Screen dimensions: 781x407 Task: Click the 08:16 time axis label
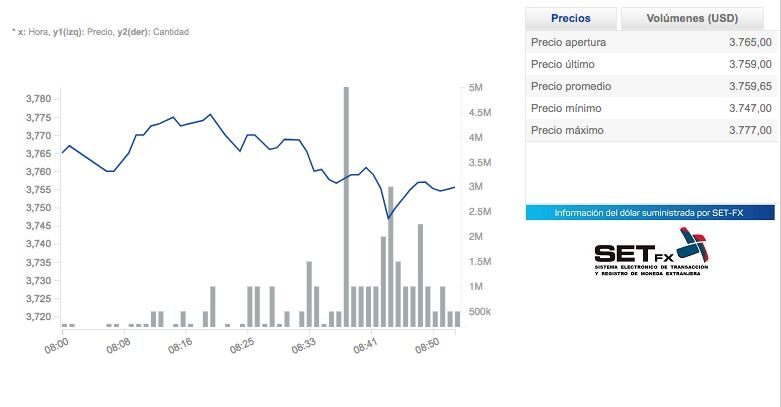coord(180,345)
